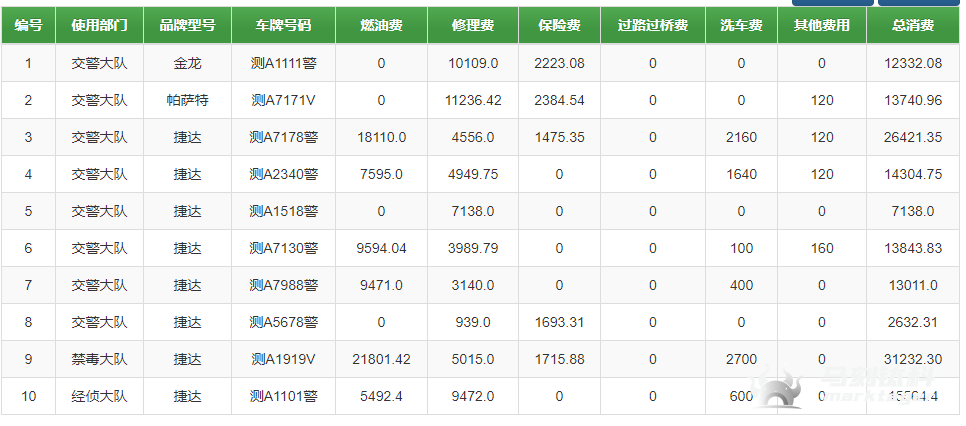Click the 编号 column header
Viewport: 966px width, 426px height.
click(28, 25)
